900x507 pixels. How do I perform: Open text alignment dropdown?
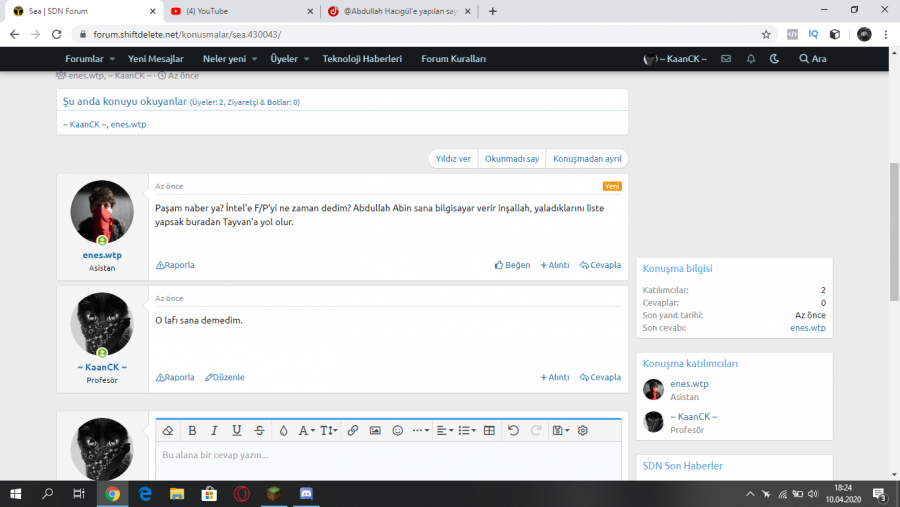click(x=445, y=431)
